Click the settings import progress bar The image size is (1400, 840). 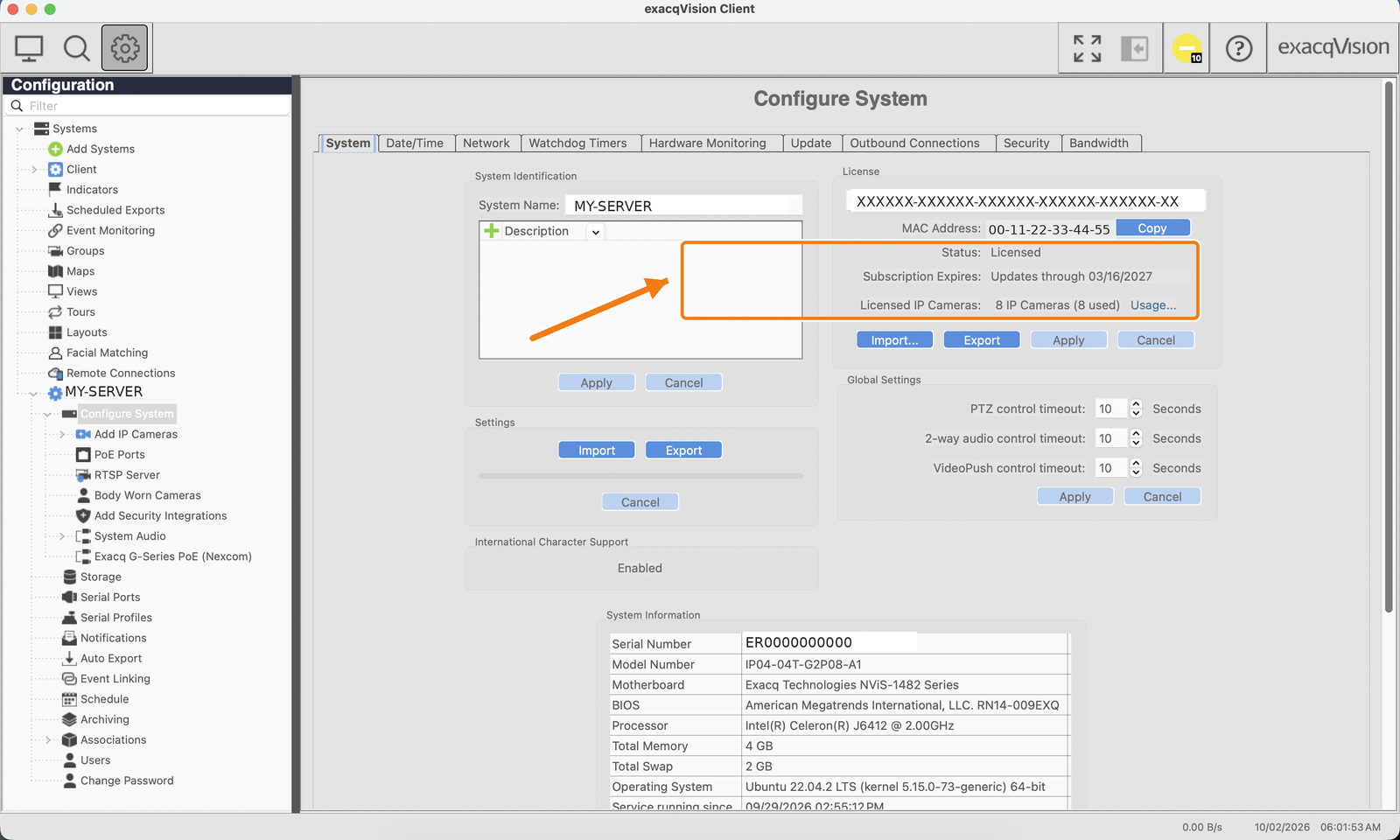point(640,476)
